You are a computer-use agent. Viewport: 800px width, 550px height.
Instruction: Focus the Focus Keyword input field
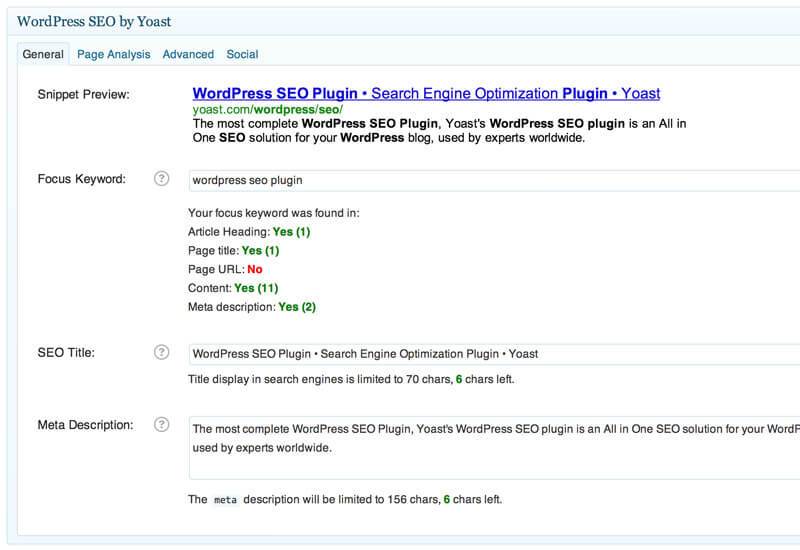(x=490, y=181)
